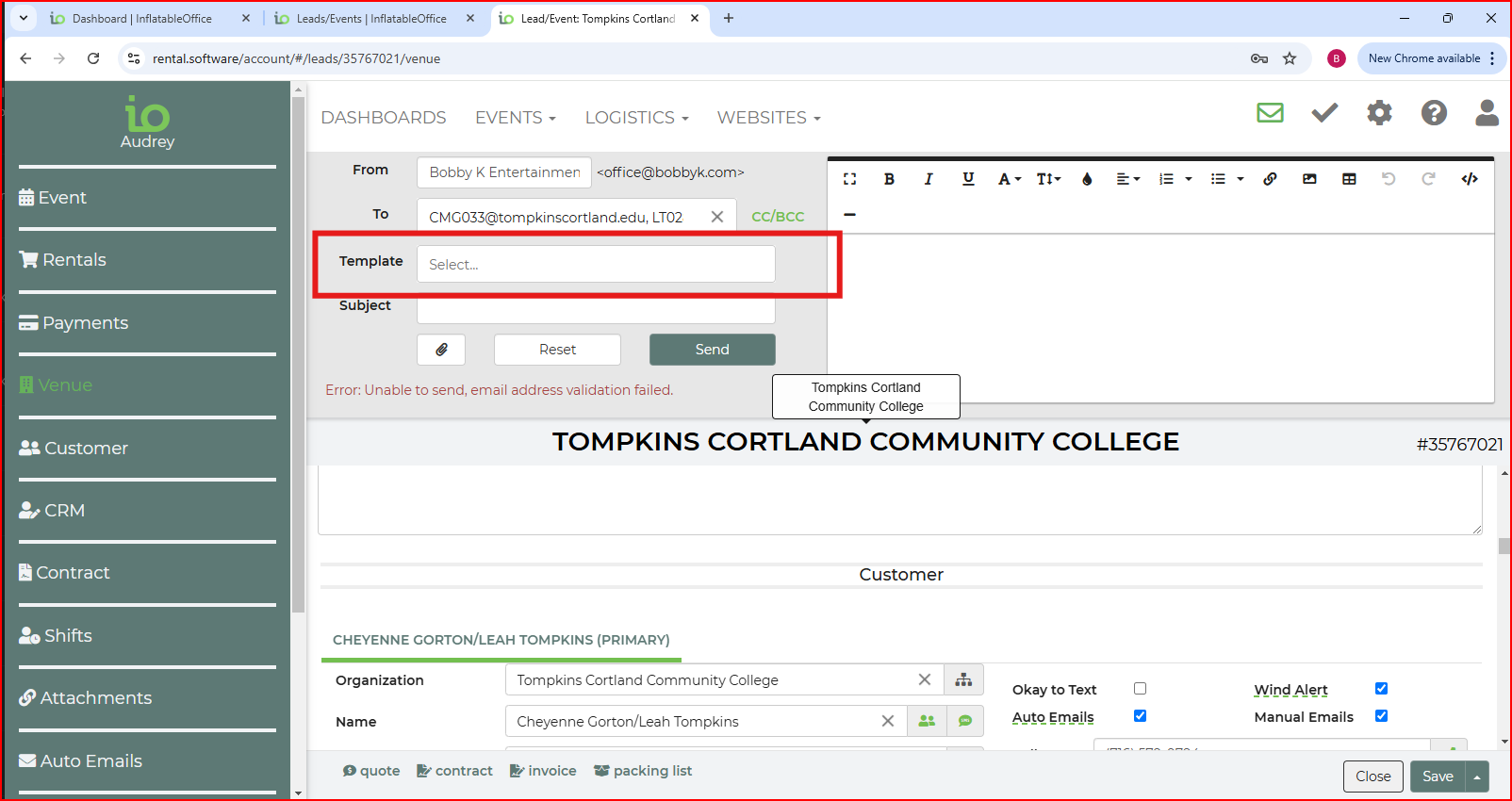
Task: Open the font size dropdown
Action: tap(1048, 179)
